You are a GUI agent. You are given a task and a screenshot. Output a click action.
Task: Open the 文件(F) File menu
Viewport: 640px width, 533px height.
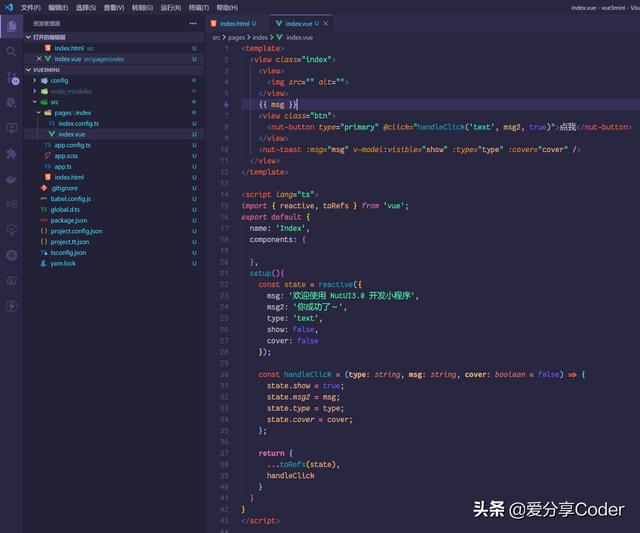click(x=31, y=7)
